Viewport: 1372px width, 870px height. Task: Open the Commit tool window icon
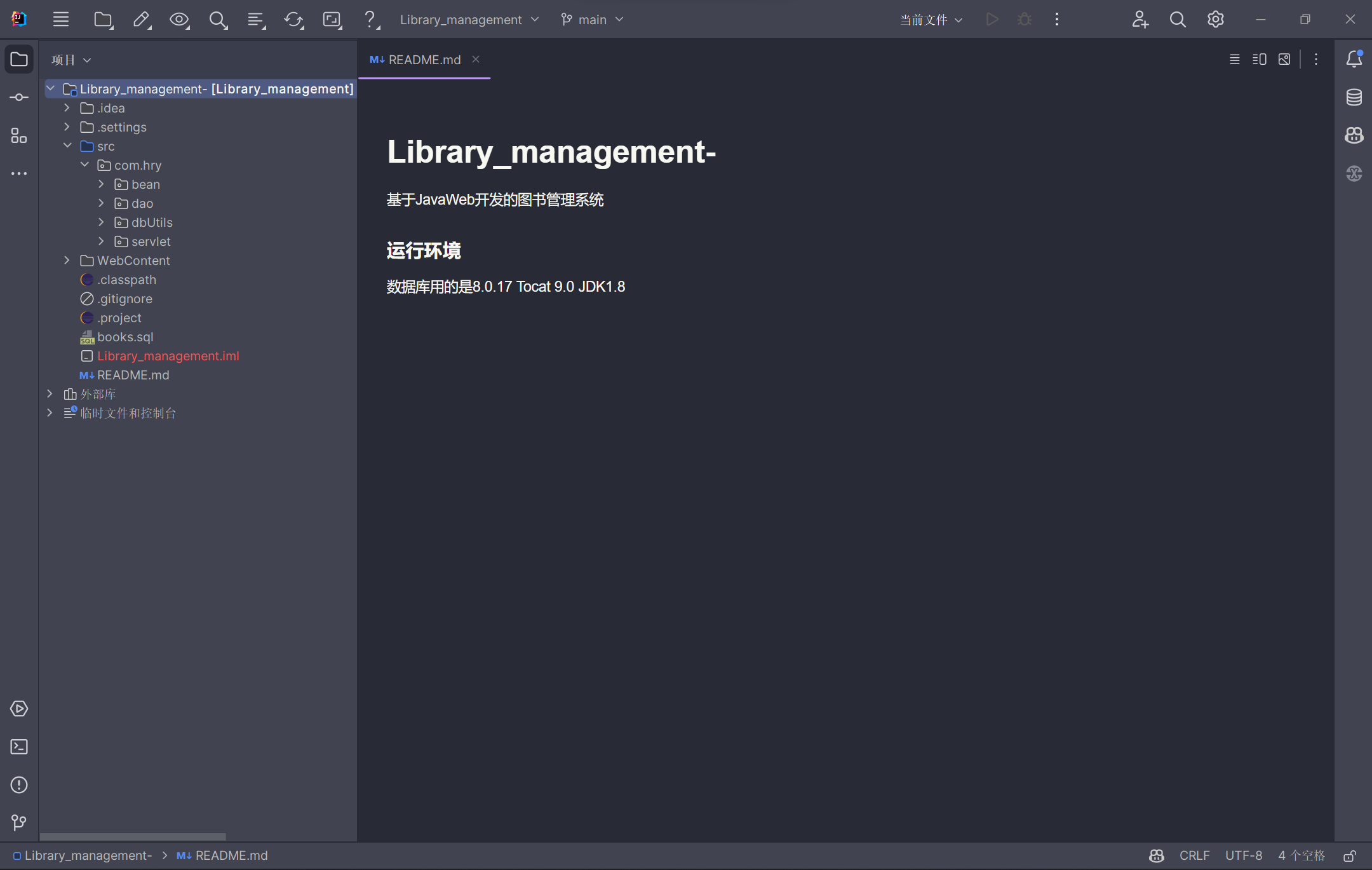pos(19,97)
